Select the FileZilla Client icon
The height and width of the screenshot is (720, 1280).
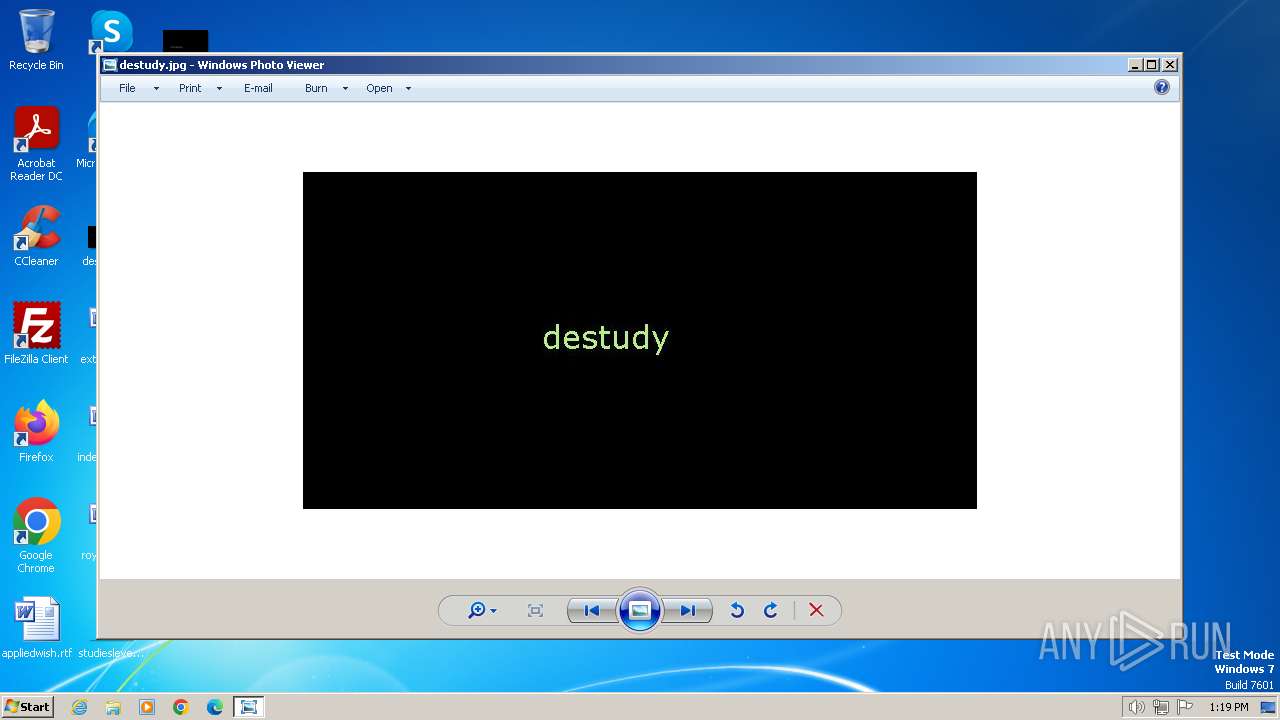pyautogui.click(x=36, y=333)
